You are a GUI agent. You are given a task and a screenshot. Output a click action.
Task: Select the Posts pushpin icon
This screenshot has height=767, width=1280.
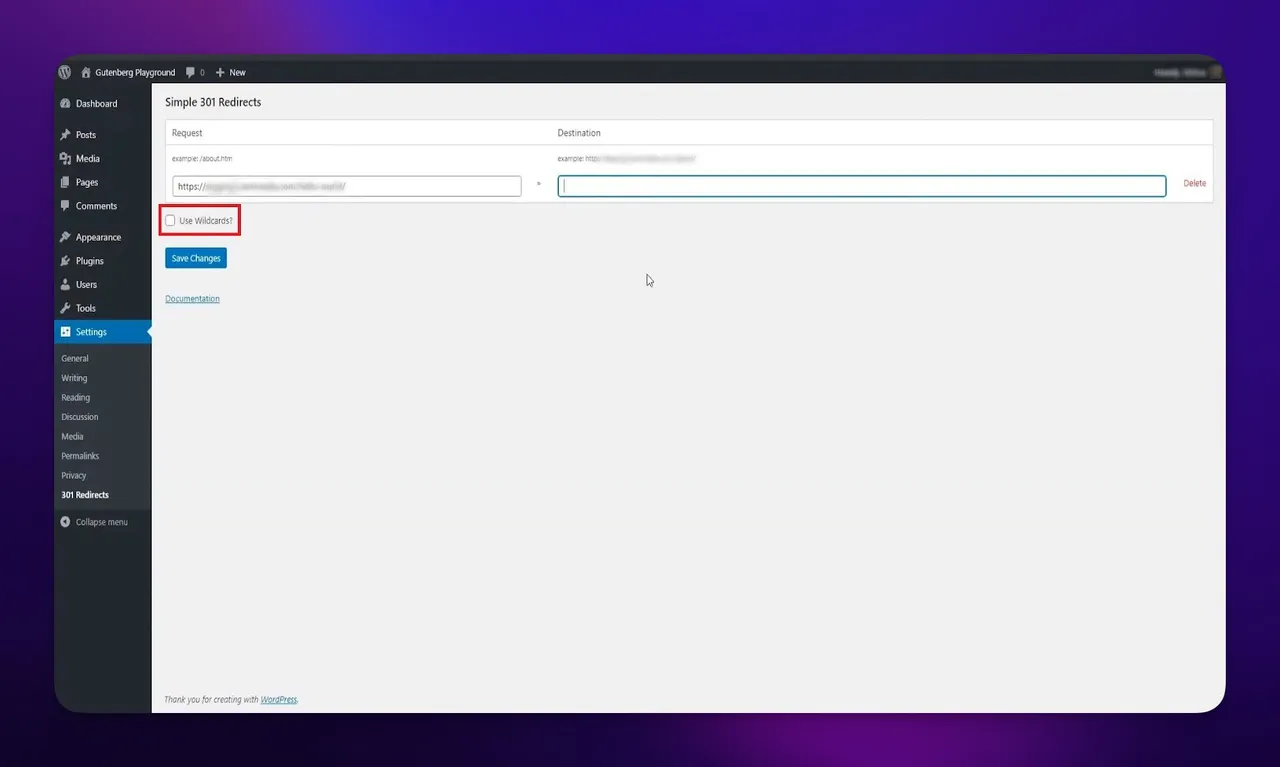click(65, 135)
